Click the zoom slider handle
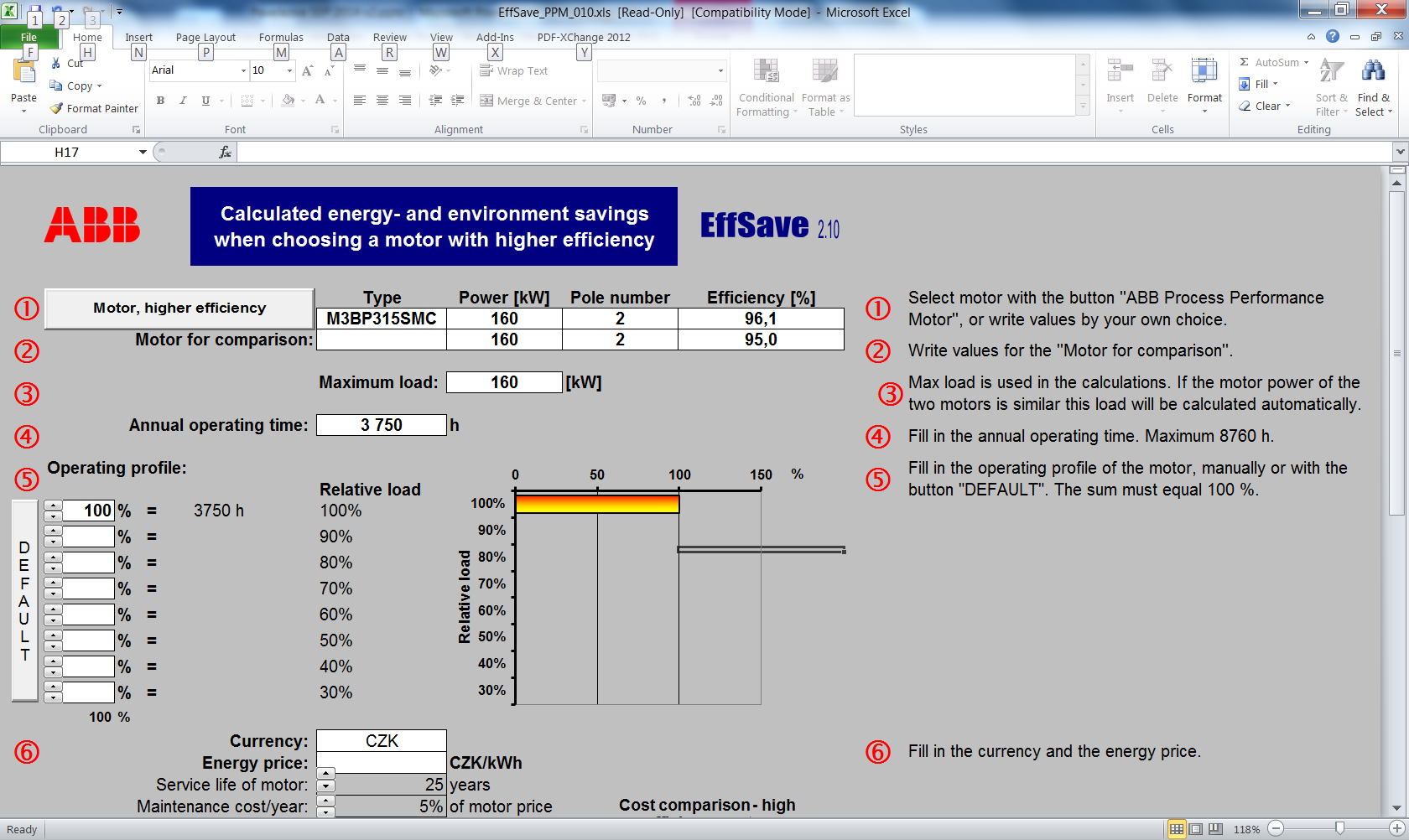Viewport: 1409px width, 840px height. (x=1339, y=828)
